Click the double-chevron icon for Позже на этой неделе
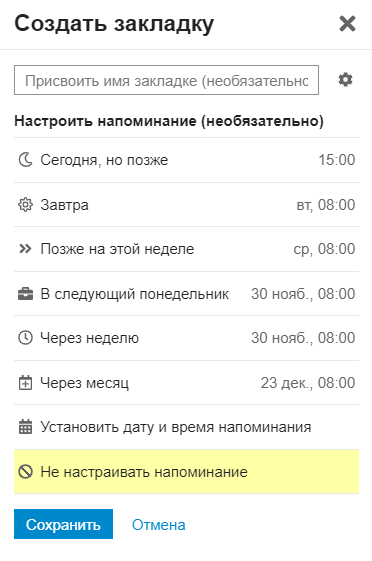 [x=25, y=249]
